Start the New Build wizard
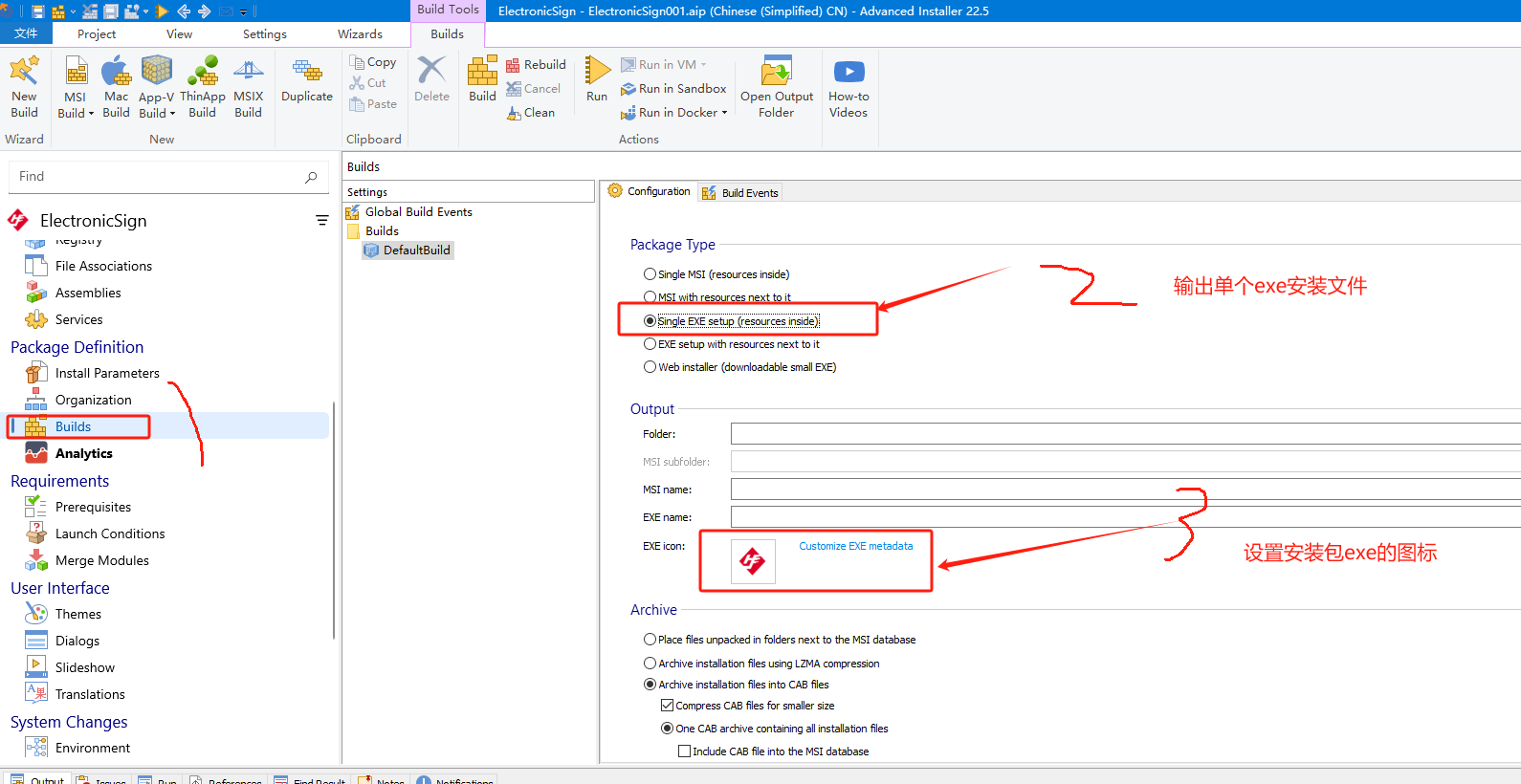The width and height of the screenshot is (1521, 784). click(24, 87)
